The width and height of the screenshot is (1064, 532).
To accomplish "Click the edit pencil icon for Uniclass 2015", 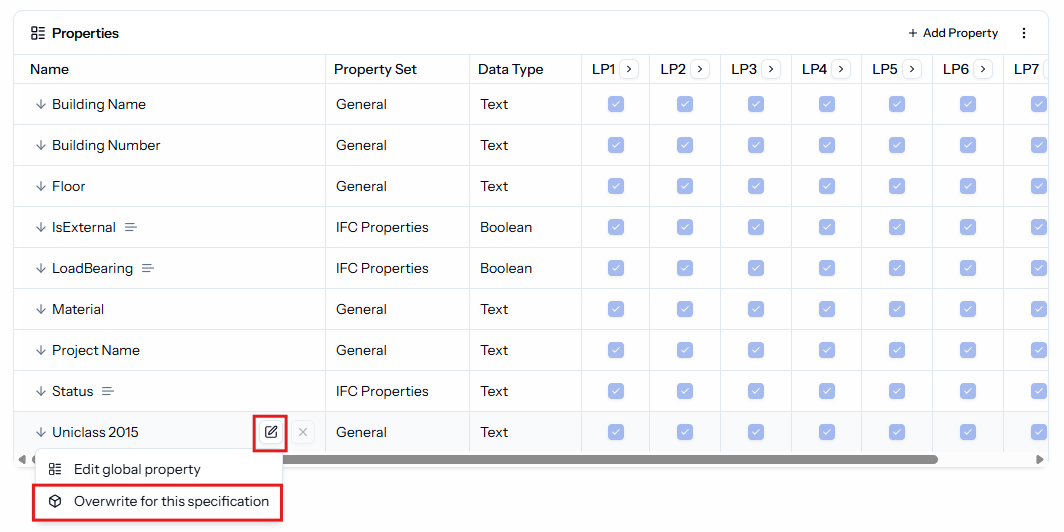I will click(x=271, y=432).
